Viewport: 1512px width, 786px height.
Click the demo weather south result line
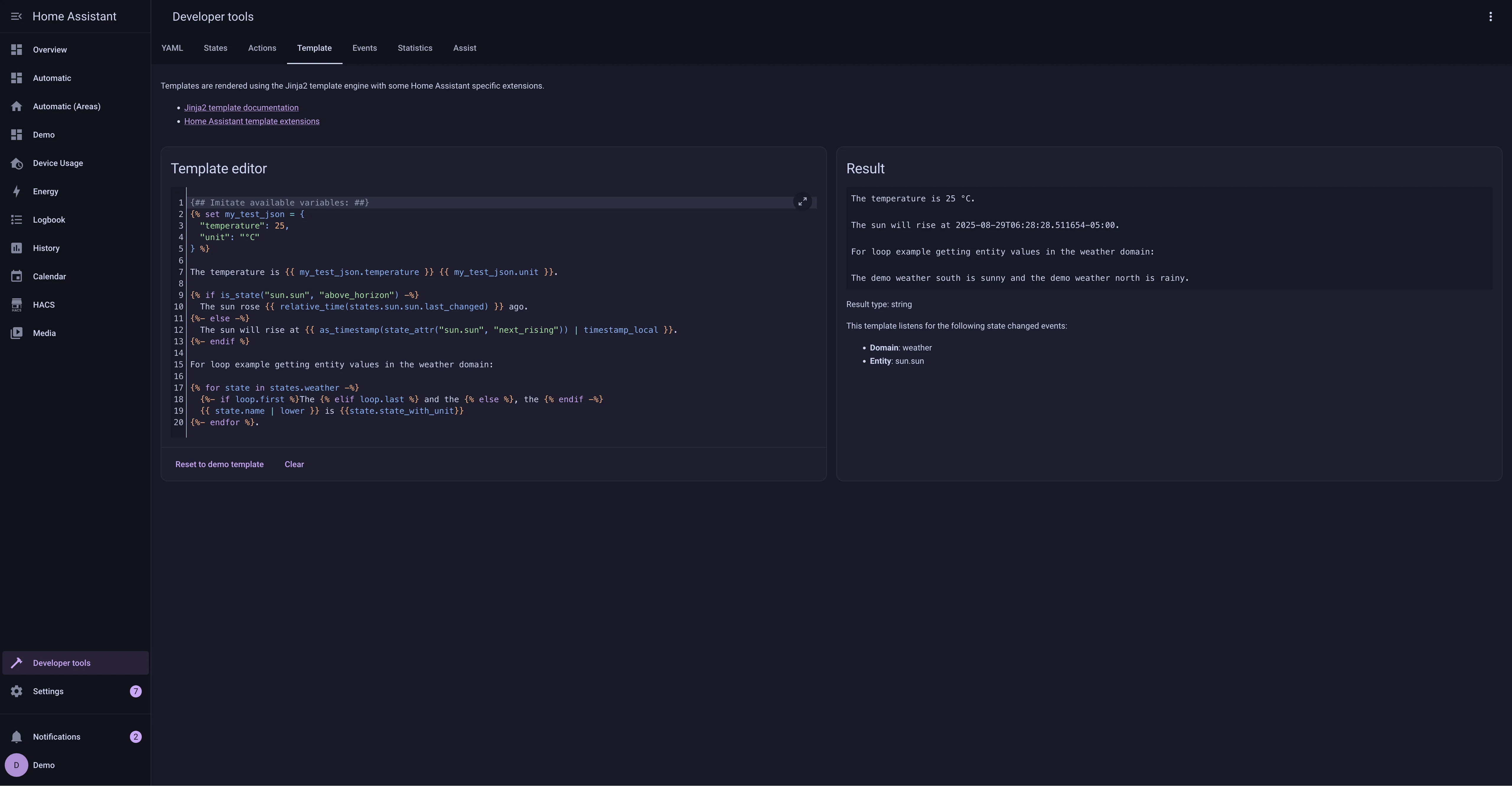(x=1020, y=278)
